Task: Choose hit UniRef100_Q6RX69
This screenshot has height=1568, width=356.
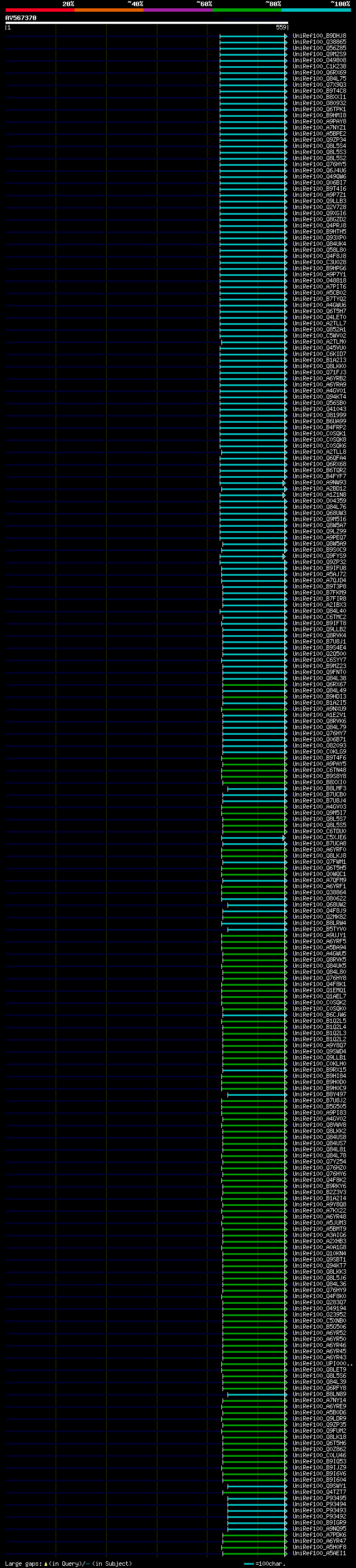Action: 319,72
